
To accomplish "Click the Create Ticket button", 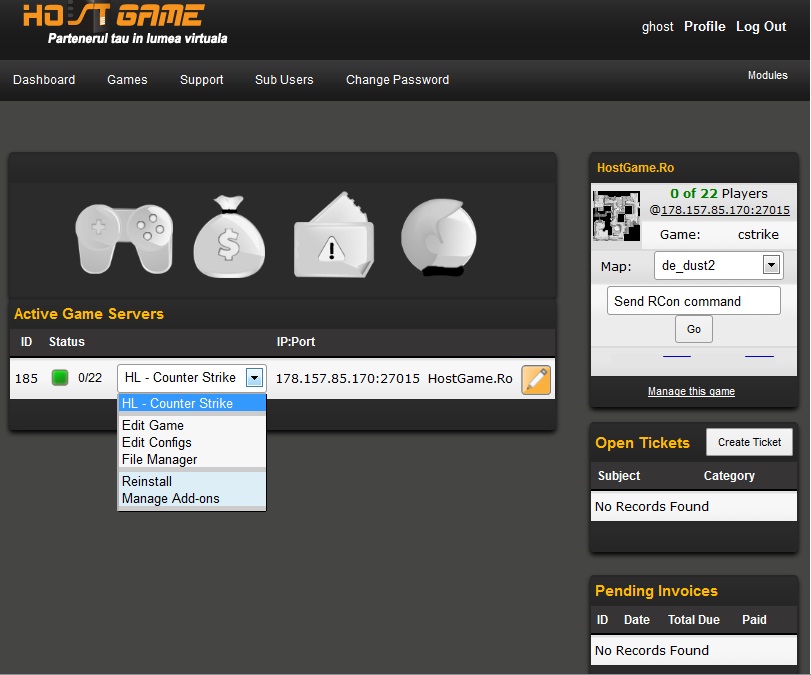I will point(749,442).
